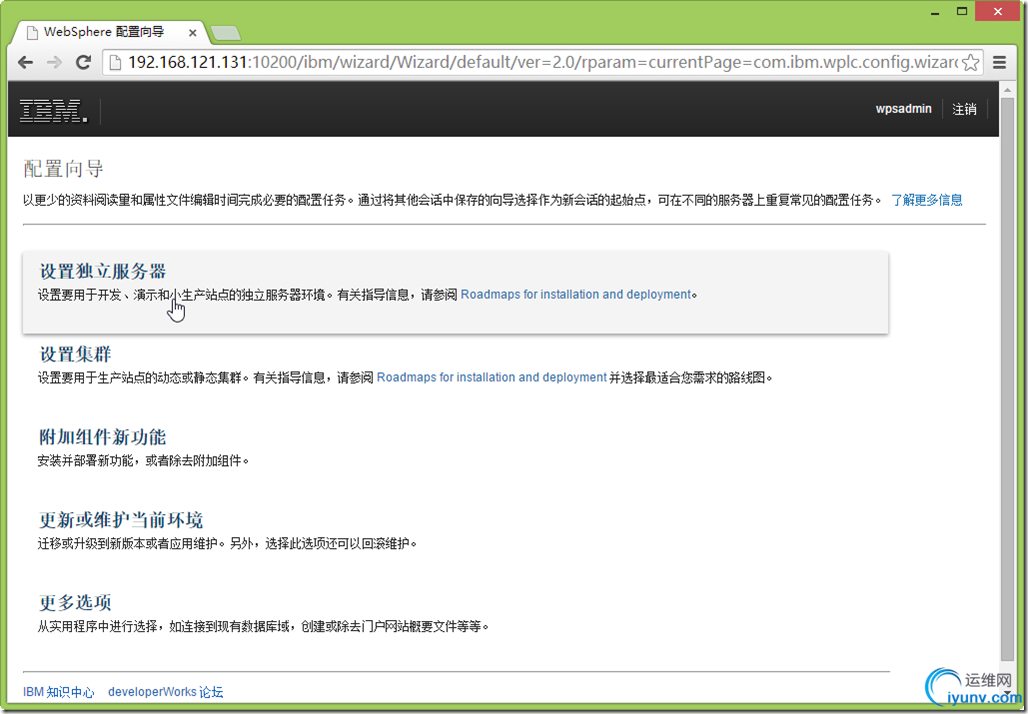Click the scrollbar up arrow
Image resolution: width=1028 pixels, height=714 pixels.
1008,89
